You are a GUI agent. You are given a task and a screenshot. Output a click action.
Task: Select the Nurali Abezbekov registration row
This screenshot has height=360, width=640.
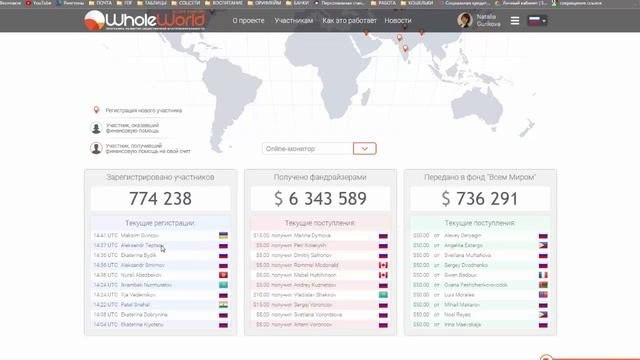point(160,275)
